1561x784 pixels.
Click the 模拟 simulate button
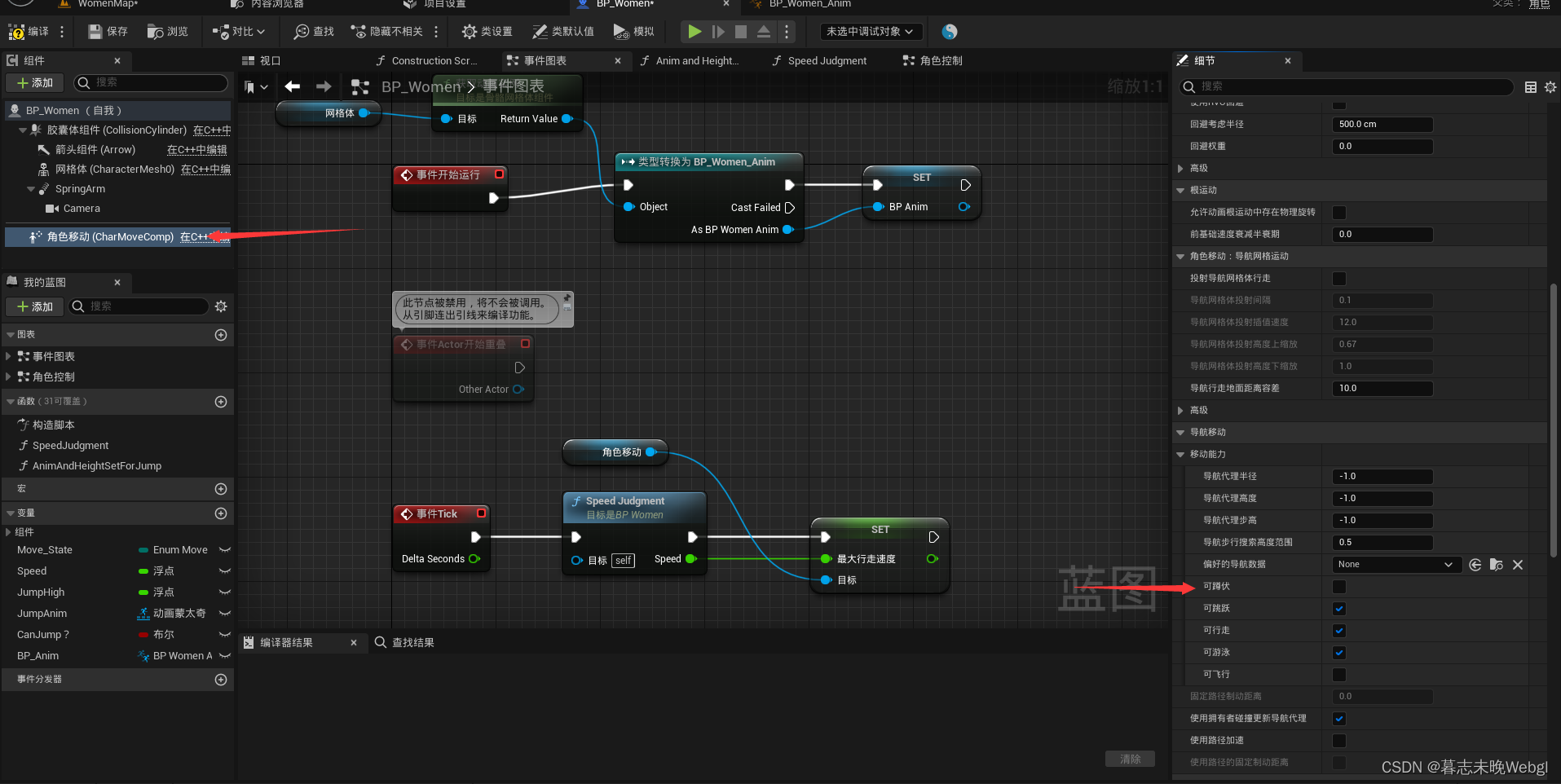[634, 32]
